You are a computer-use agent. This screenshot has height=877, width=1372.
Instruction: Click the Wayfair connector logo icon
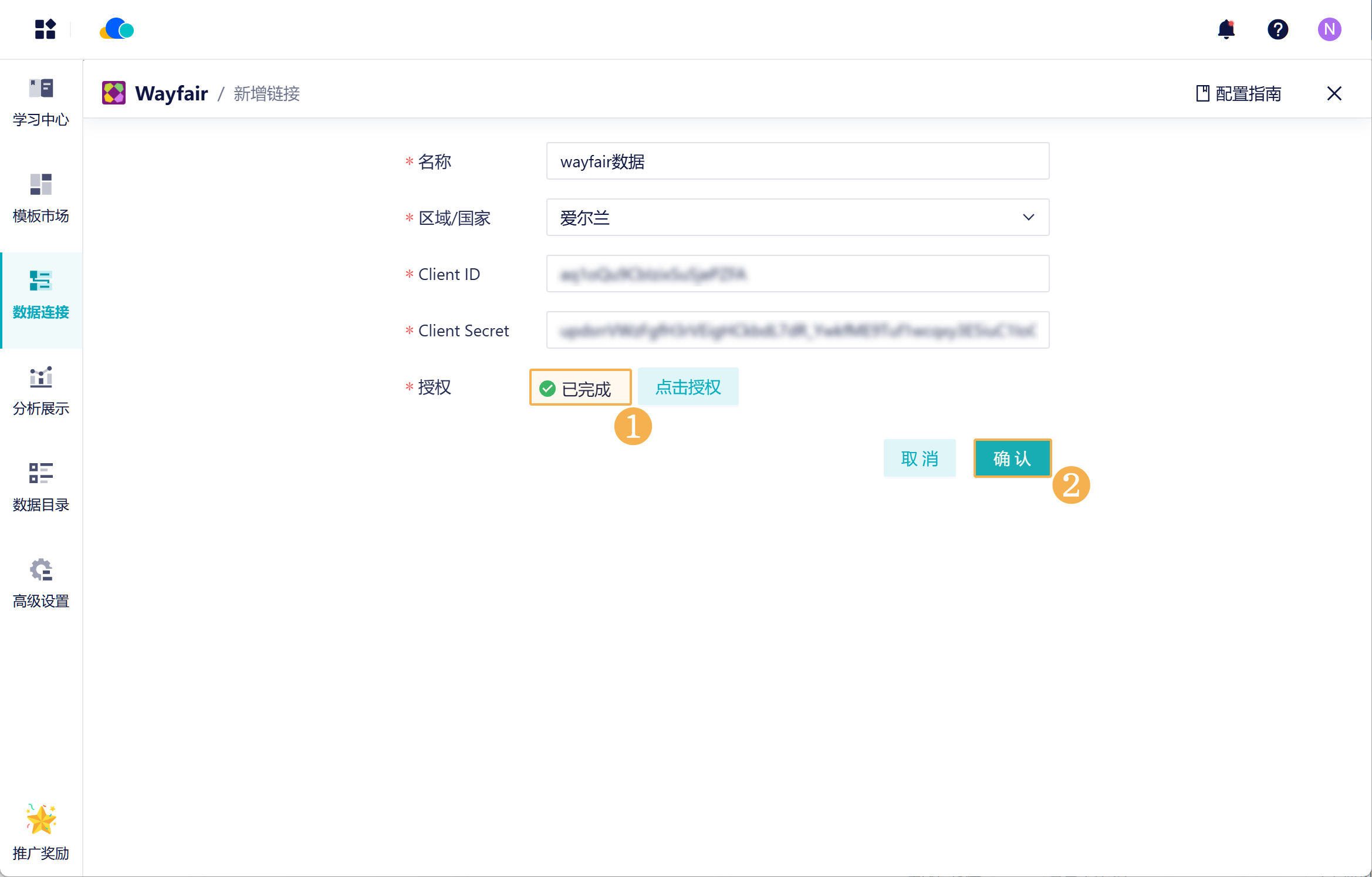[114, 93]
